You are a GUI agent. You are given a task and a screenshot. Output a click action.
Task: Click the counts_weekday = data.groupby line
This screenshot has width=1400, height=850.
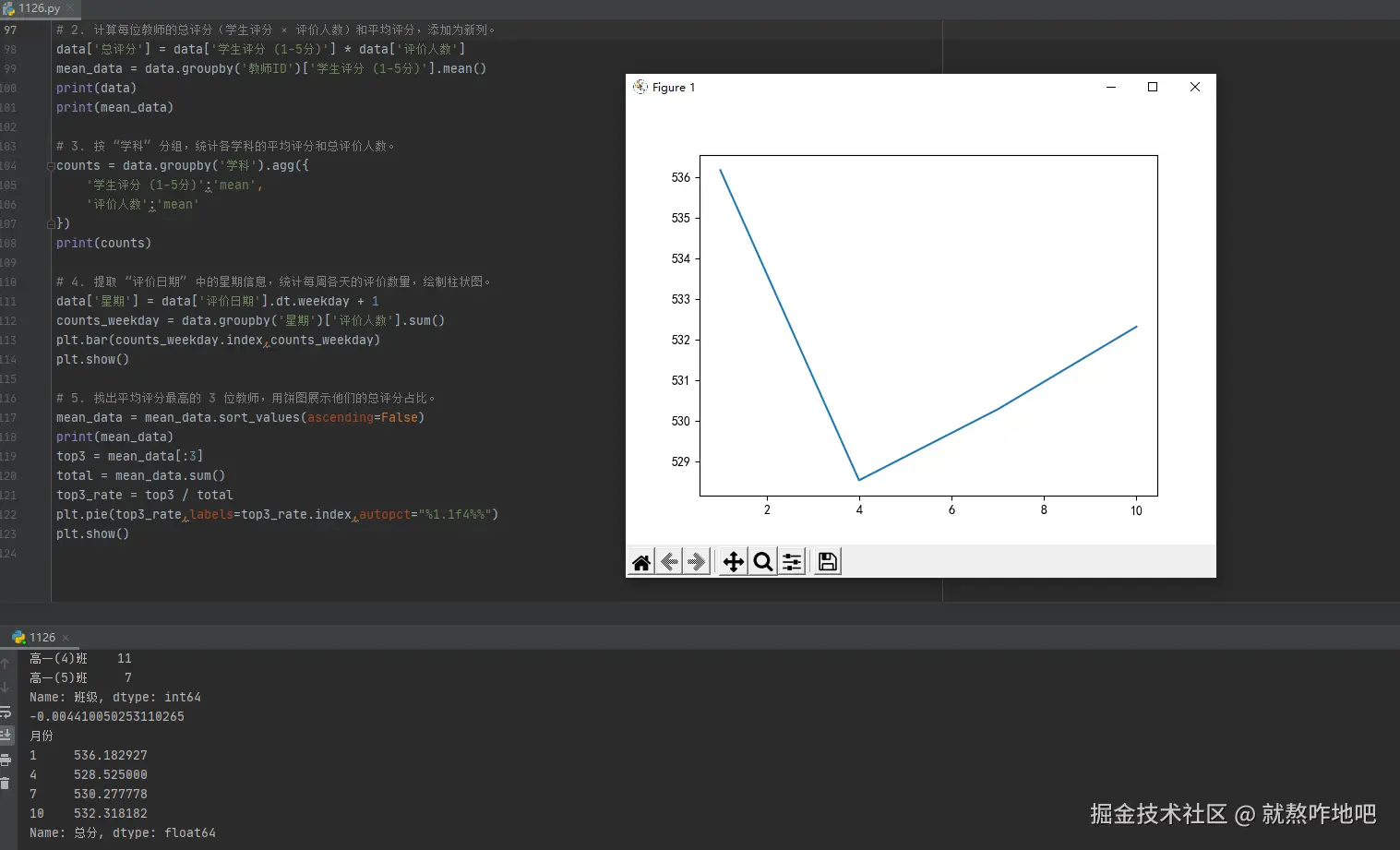(250, 321)
